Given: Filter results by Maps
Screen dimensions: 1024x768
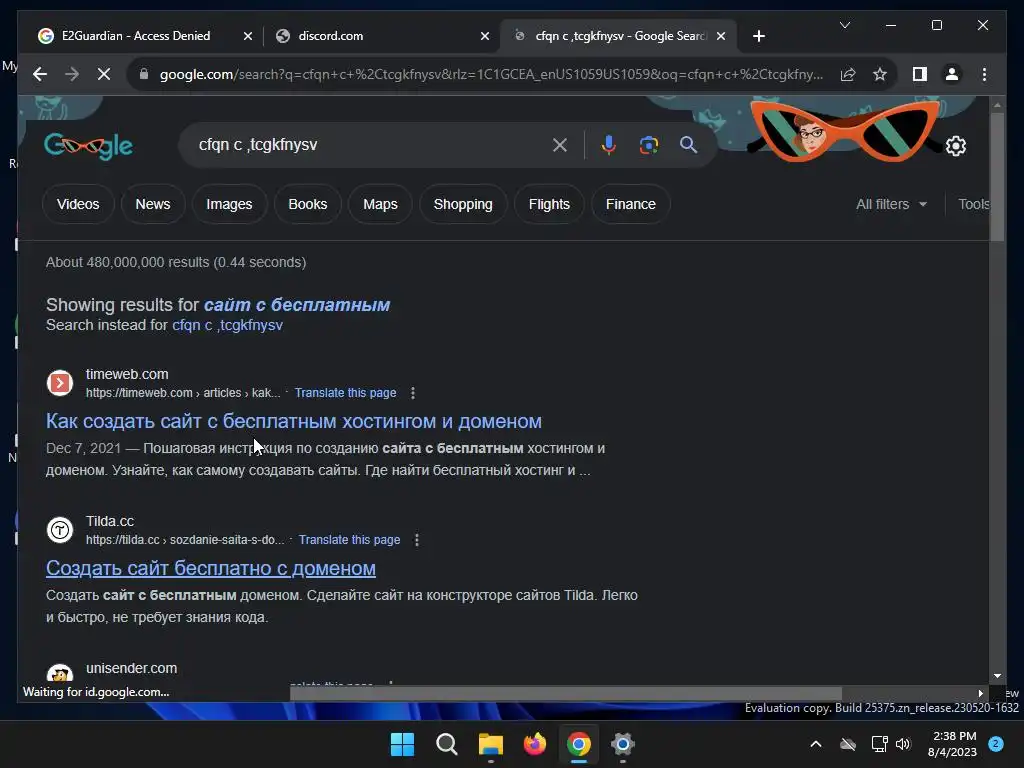Looking at the screenshot, I should pos(380,204).
